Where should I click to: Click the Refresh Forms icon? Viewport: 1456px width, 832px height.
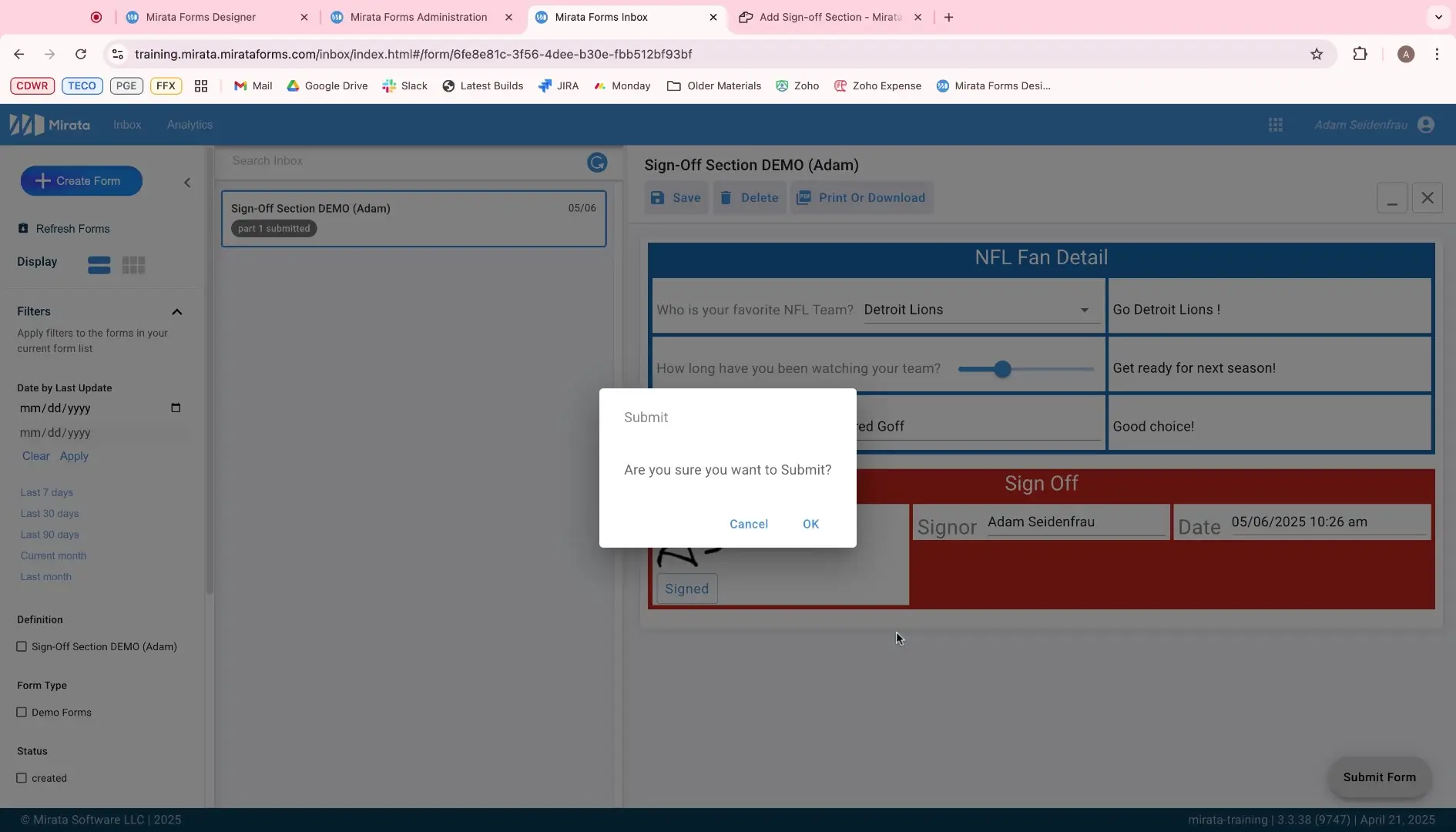pyautogui.click(x=22, y=229)
